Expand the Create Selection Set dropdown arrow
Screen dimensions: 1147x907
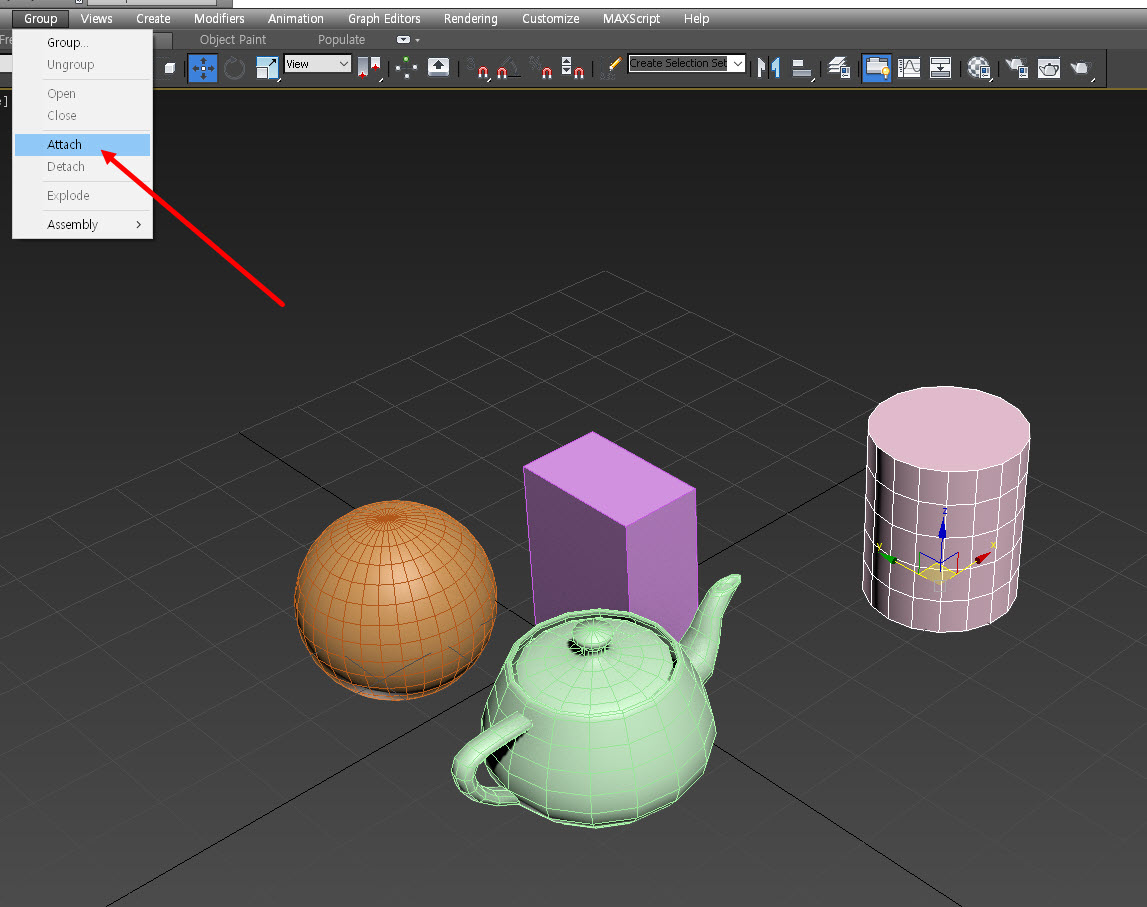[x=737, y=64]
